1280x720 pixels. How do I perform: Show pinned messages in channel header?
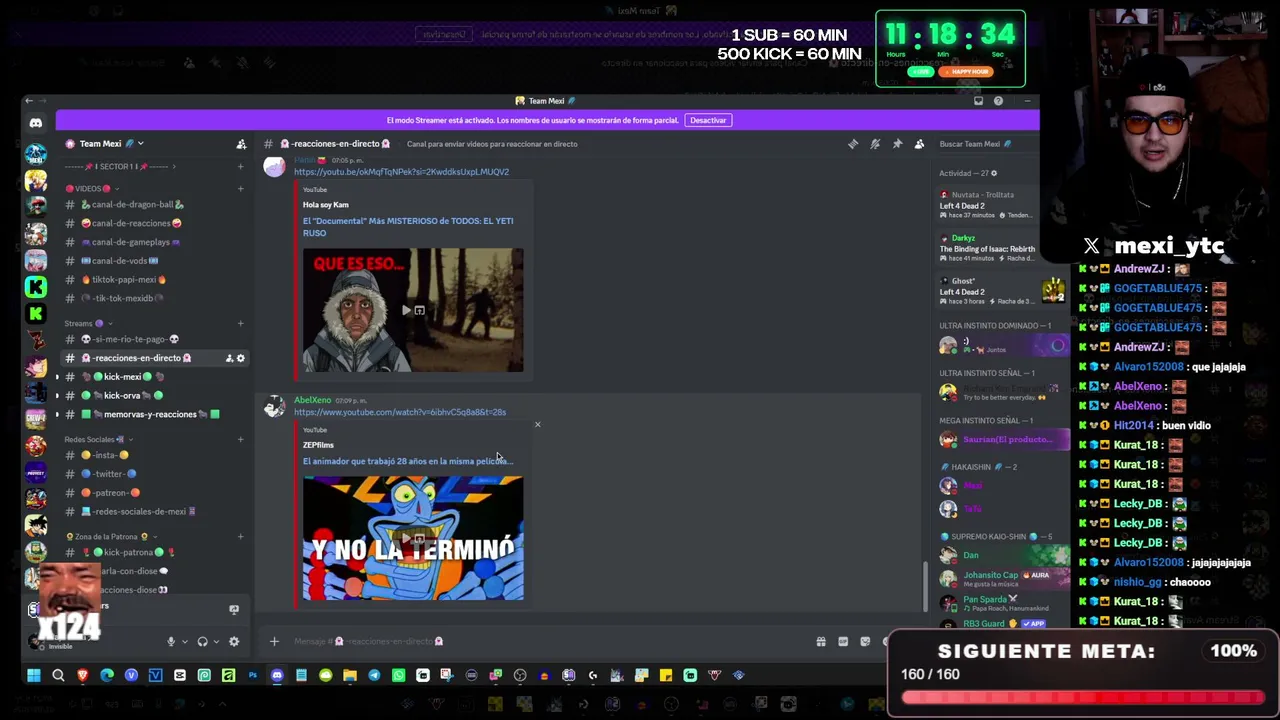897,144
